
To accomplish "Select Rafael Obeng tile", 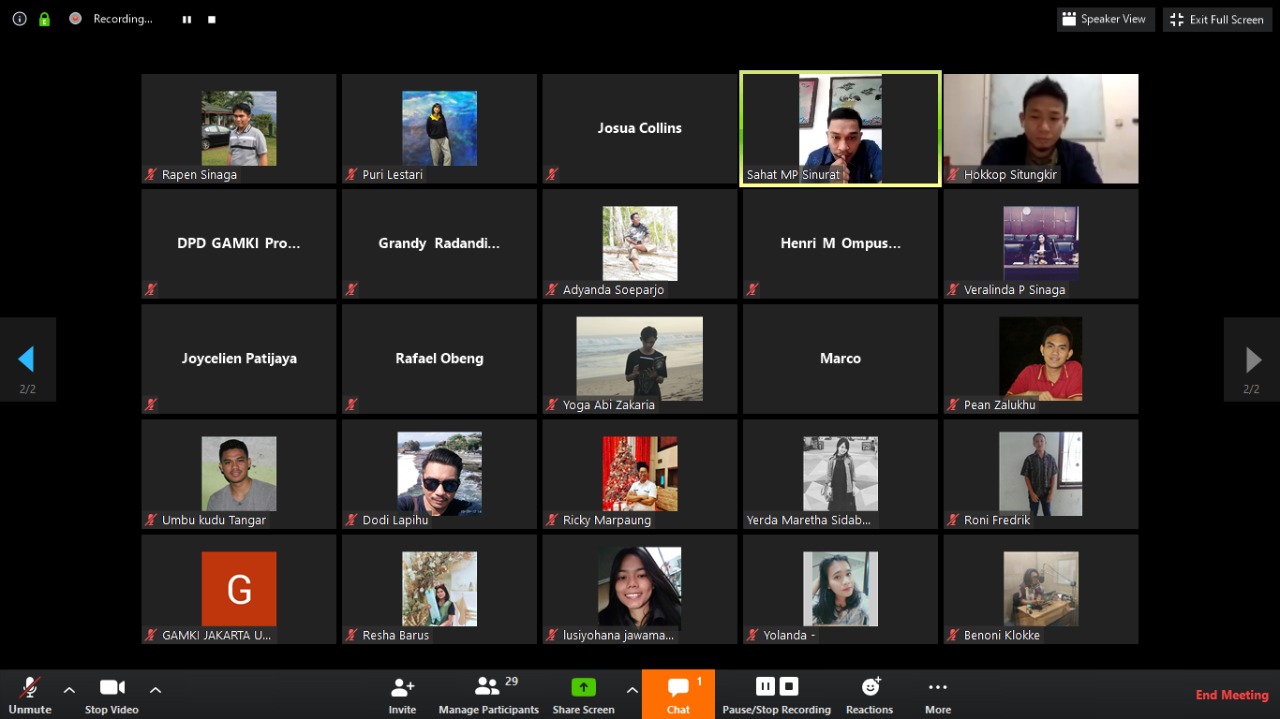I will pyautogui.click(x=439, y=358).
